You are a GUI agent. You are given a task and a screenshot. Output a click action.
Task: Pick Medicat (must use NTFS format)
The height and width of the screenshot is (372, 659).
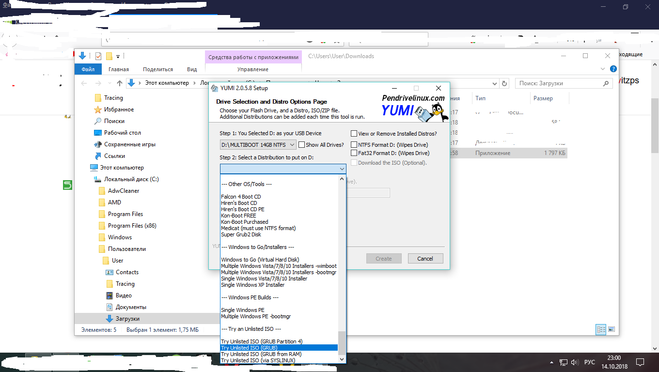pyautogui.click(x=258, y=228)
